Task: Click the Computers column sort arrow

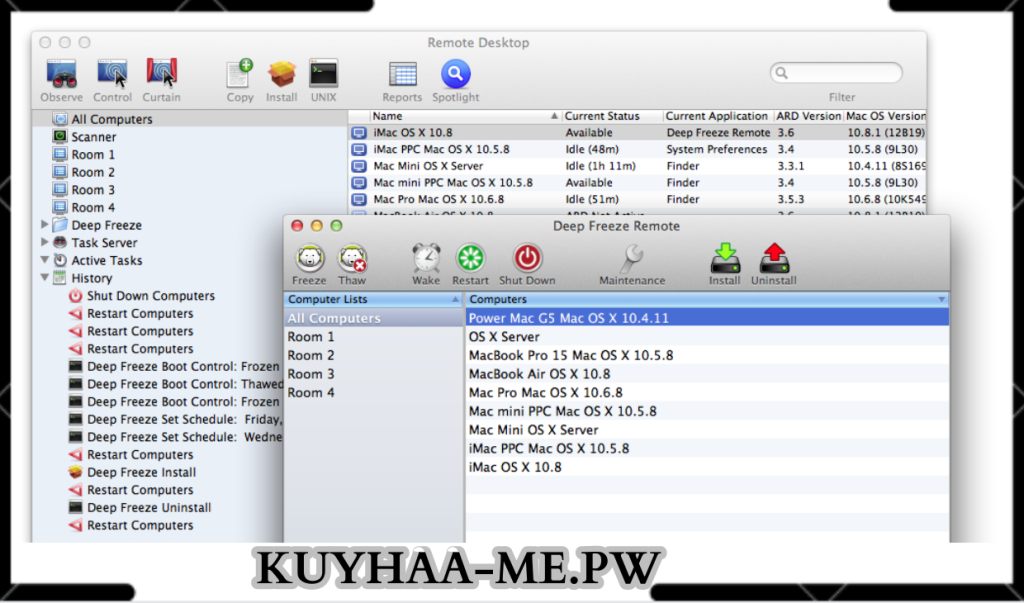Action: pos(941,299)
